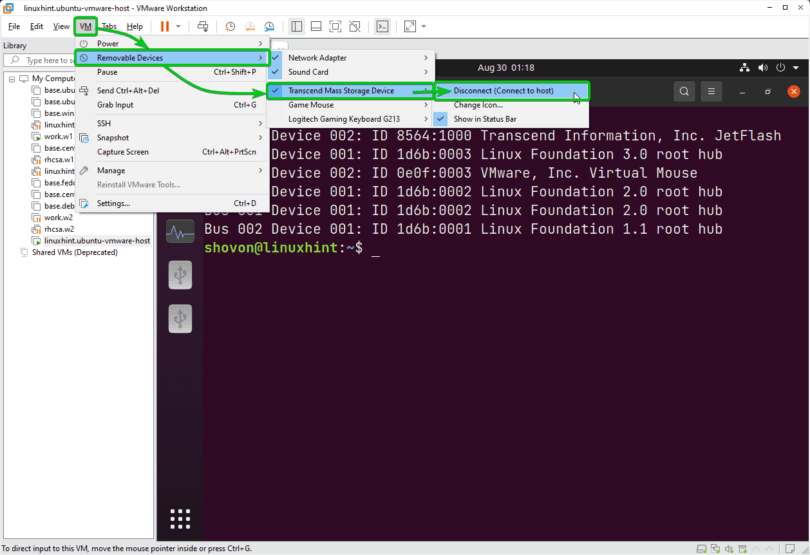Viewport: 810px width, 555px height.
Task: Open the Help menu
Action: (135, 26)
